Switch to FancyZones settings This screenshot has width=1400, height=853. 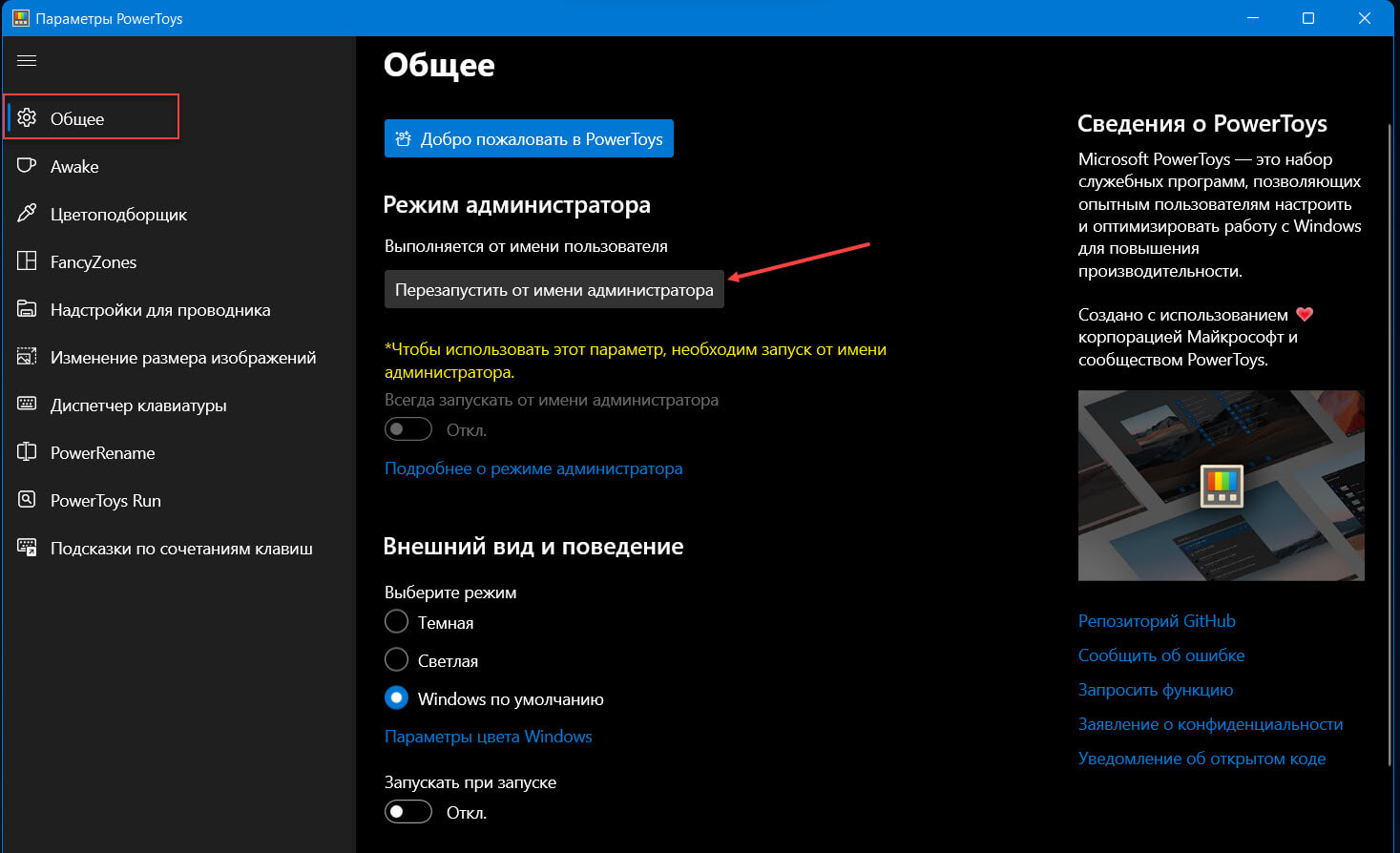click(x=179, y=261)
